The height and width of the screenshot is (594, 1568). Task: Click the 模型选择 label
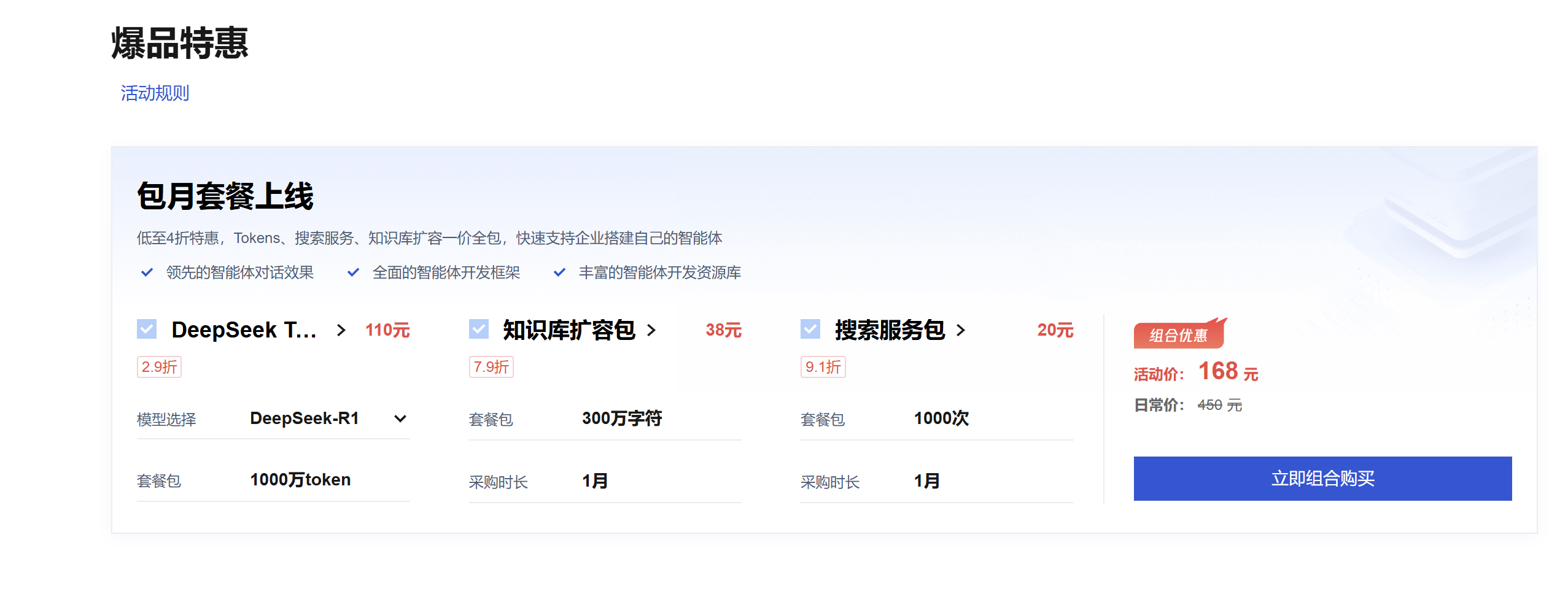[x=166, y=420]
